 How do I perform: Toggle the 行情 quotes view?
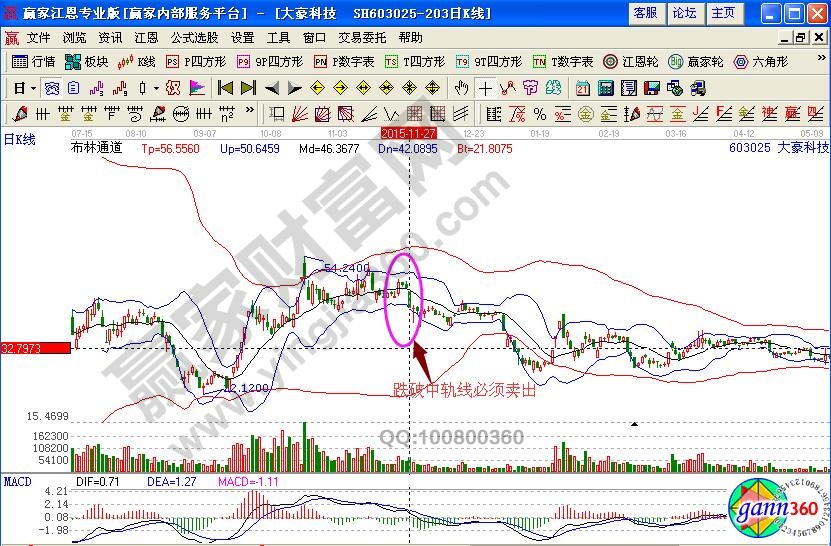[x=34, y=62]
